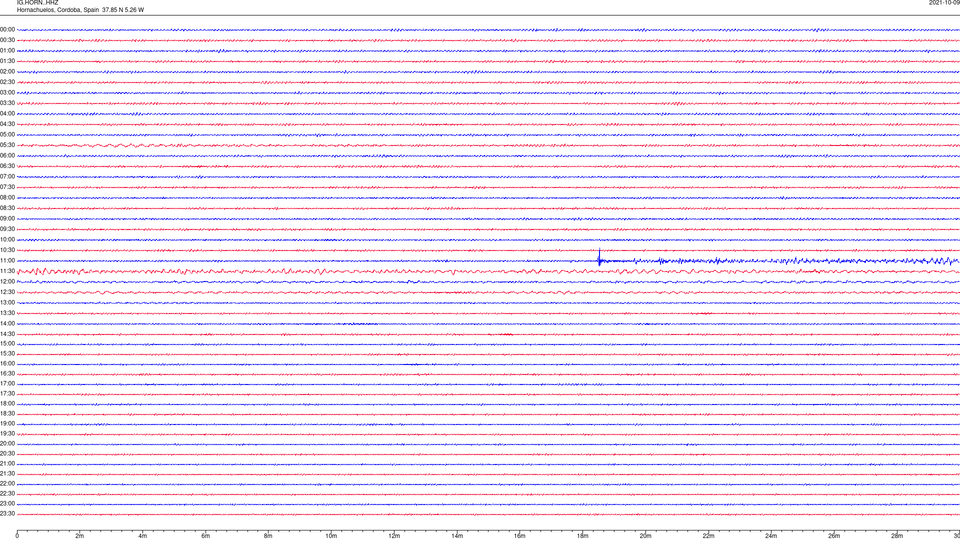Select the 10:30 row label
Screen dimensions: 960x540
click(7, 250)
